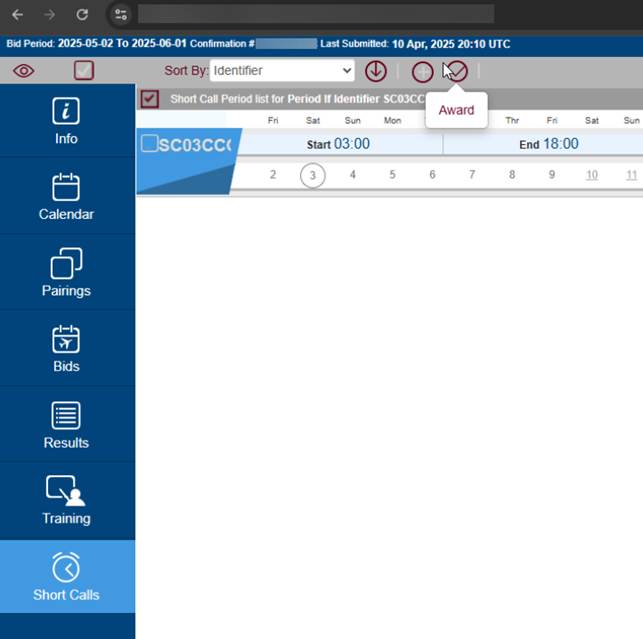Select the Short Calls section
Viewport: 643px width, 639px height.
[x=66, y=577]
